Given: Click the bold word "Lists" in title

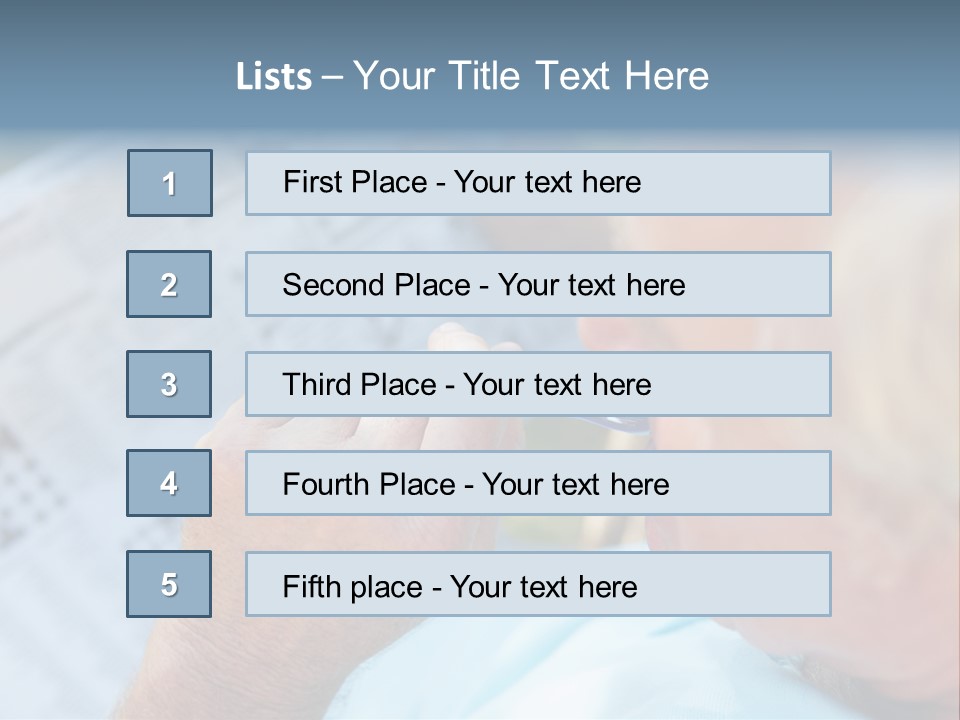Looking at the screenshot, I should 274,77.
